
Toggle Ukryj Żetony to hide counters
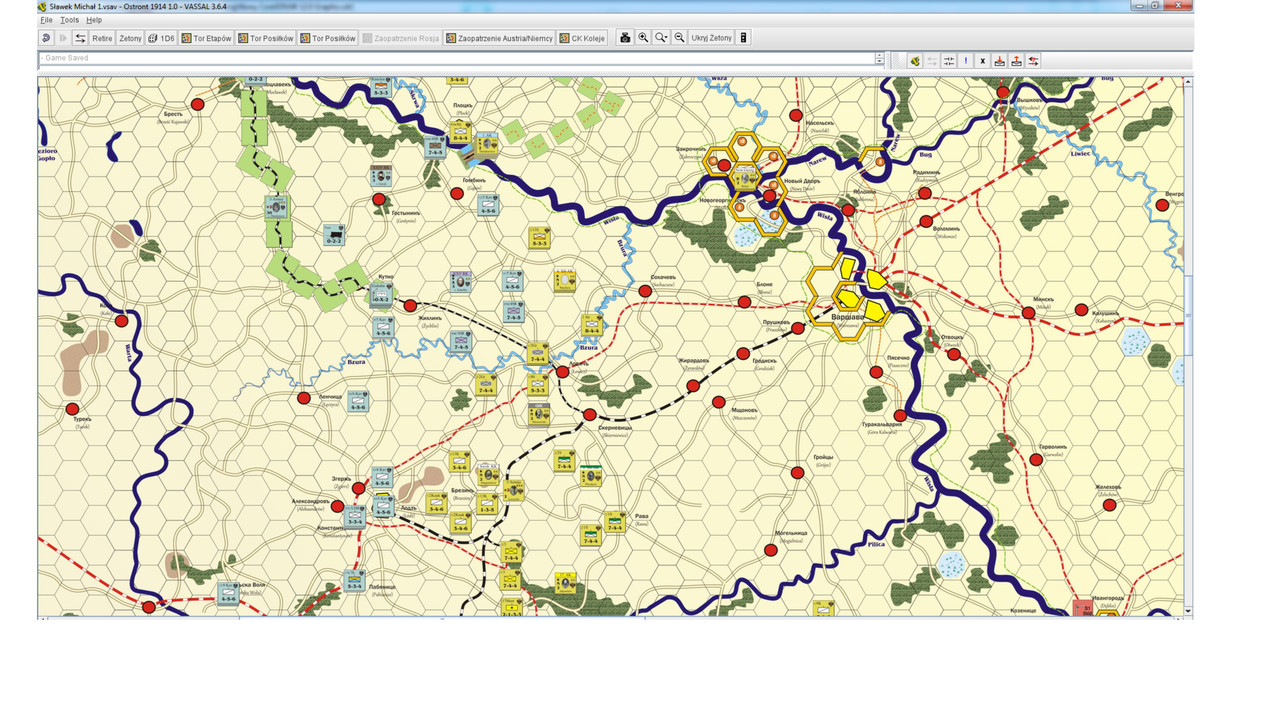point(712,38)
